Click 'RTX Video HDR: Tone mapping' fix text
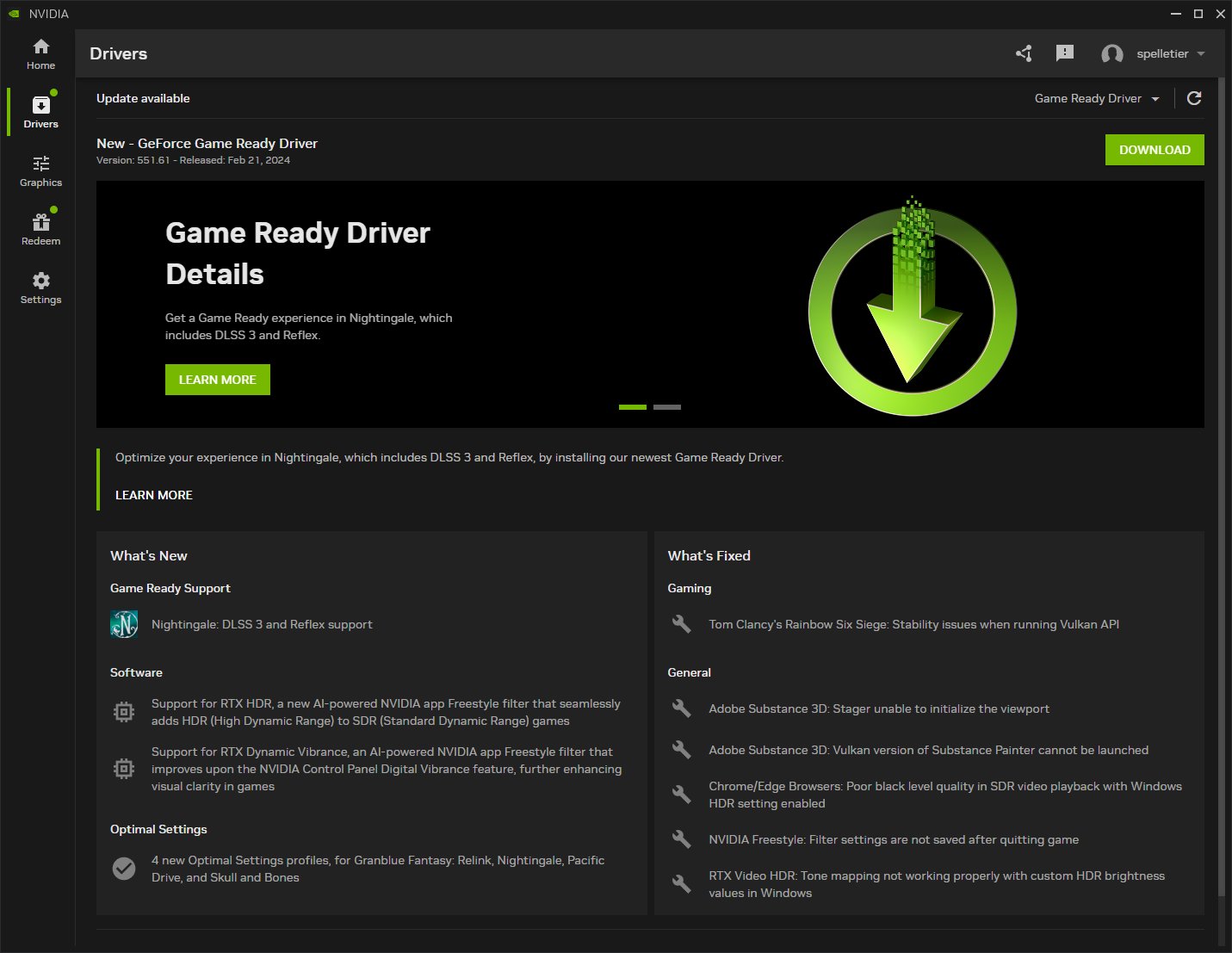Viewport: 1232px width, 953px height. (937, 884)
